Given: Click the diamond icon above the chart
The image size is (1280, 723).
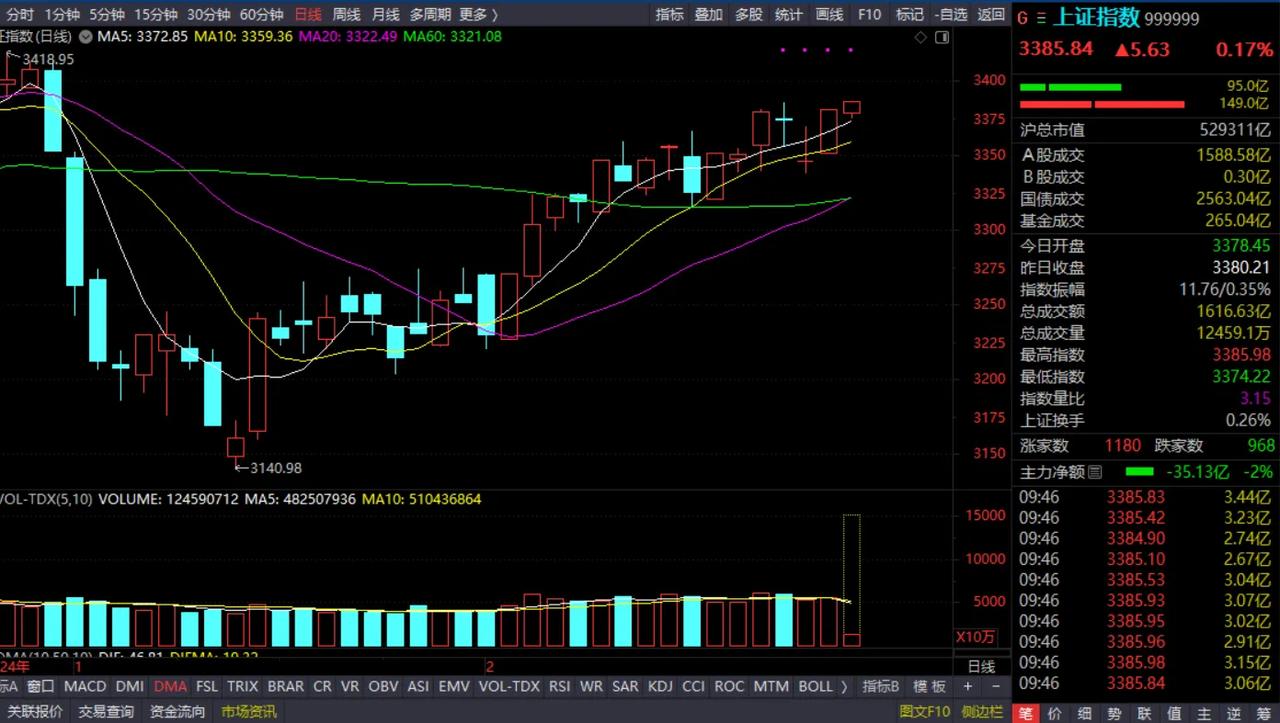Looking at the screenshot, I should 920,36.
